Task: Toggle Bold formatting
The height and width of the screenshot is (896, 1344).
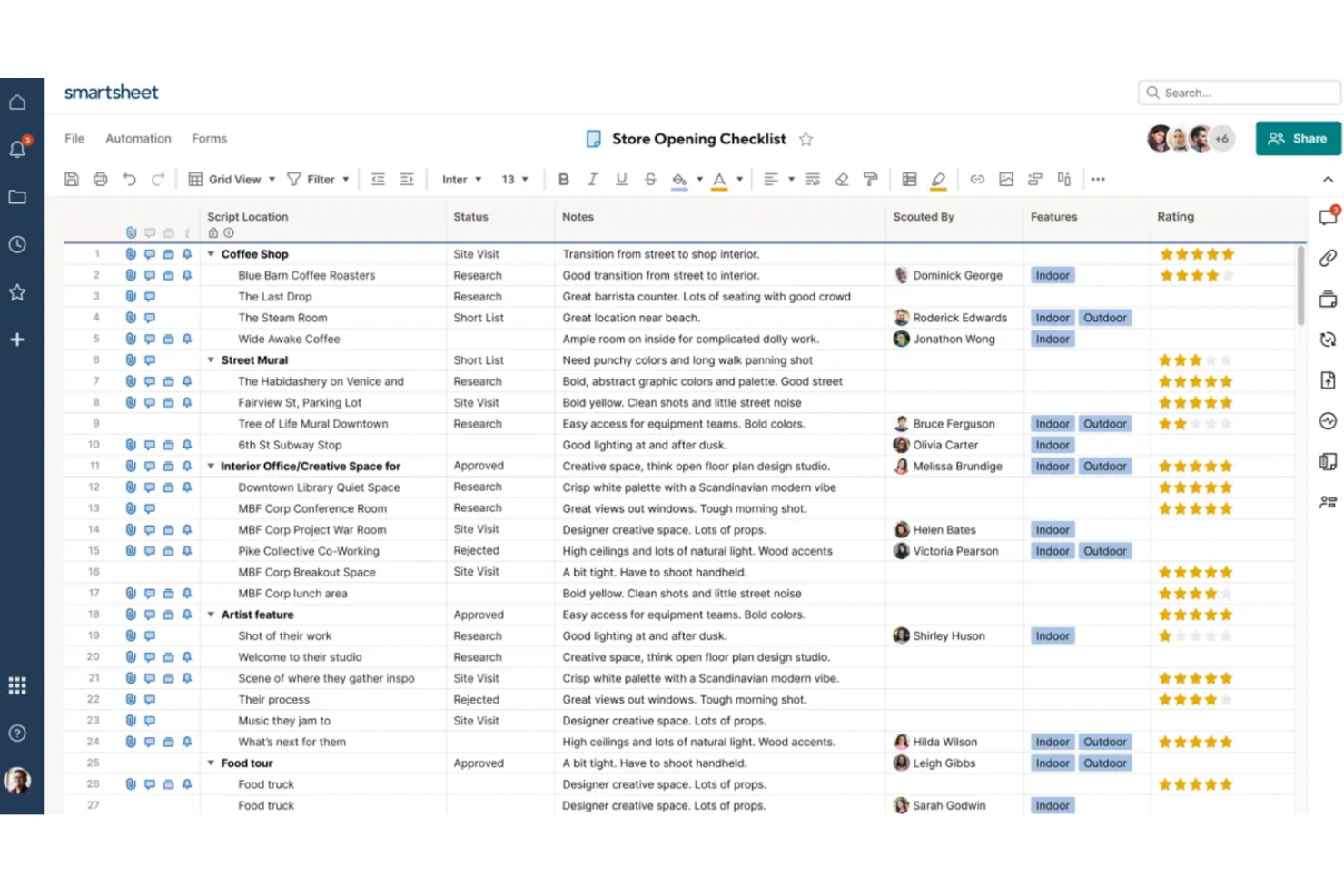Action: point(564,180)
